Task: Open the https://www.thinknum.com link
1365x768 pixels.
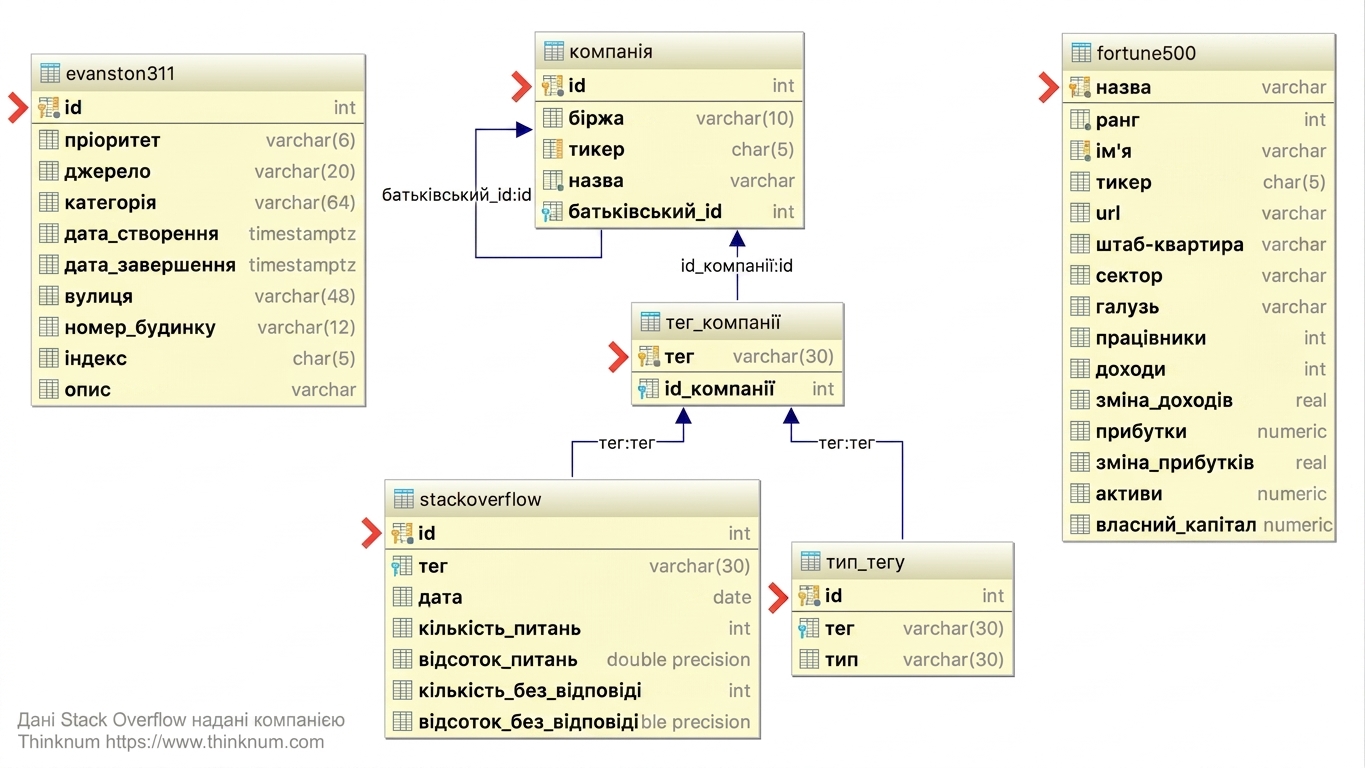Action: [x=215, y=742]
